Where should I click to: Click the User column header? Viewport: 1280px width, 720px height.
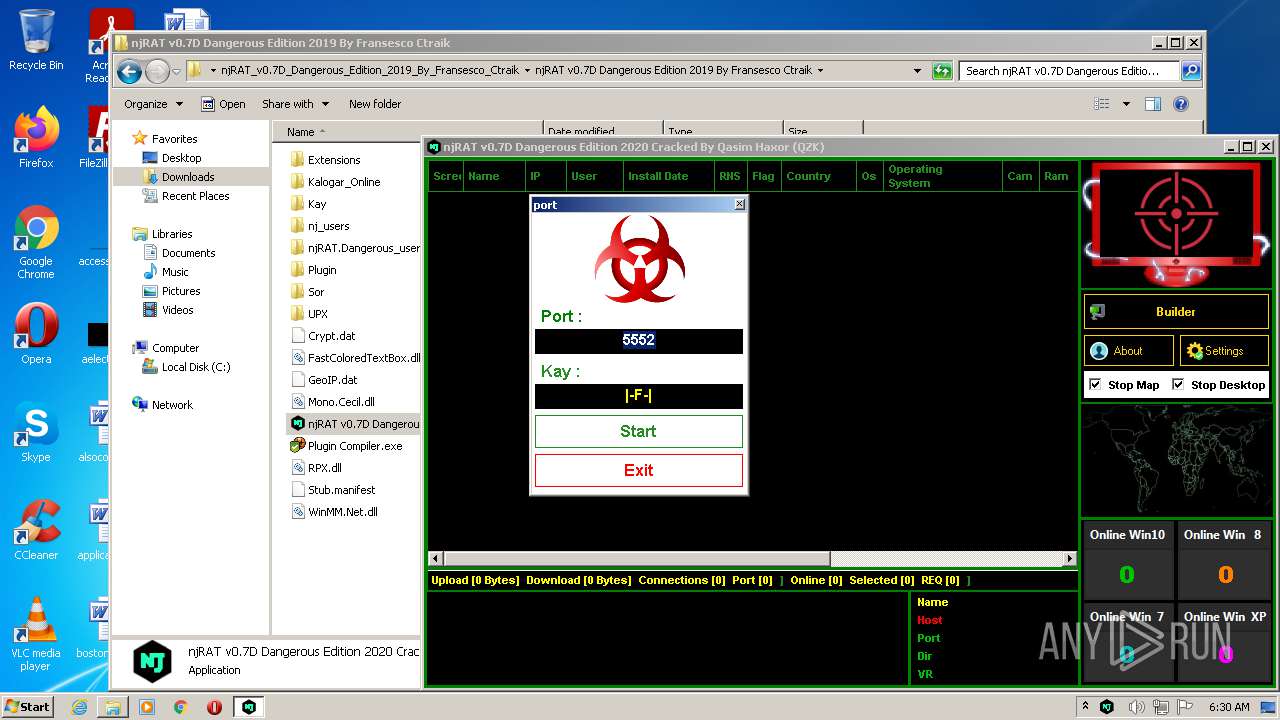[x=593, y=176]
